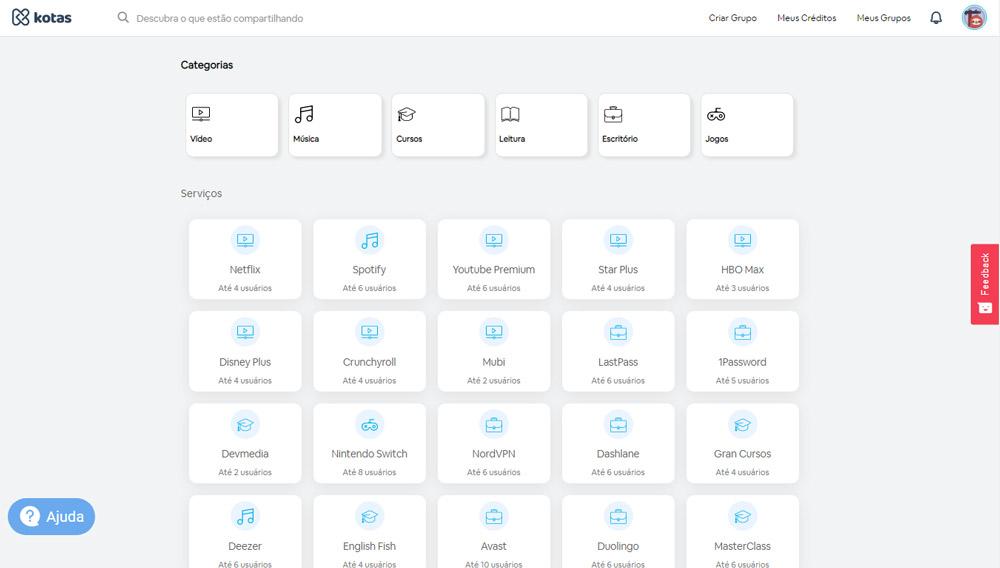This screenshot has height=568, width=1000.
Task: Click 'Até 5 usuários' under 1Password
Action: tap(742, 381)
